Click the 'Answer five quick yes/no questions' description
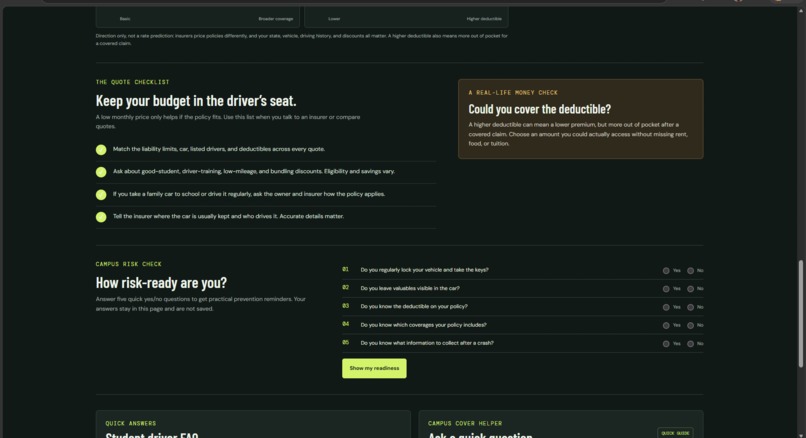806x438 pixels. (x=200, y=304)
